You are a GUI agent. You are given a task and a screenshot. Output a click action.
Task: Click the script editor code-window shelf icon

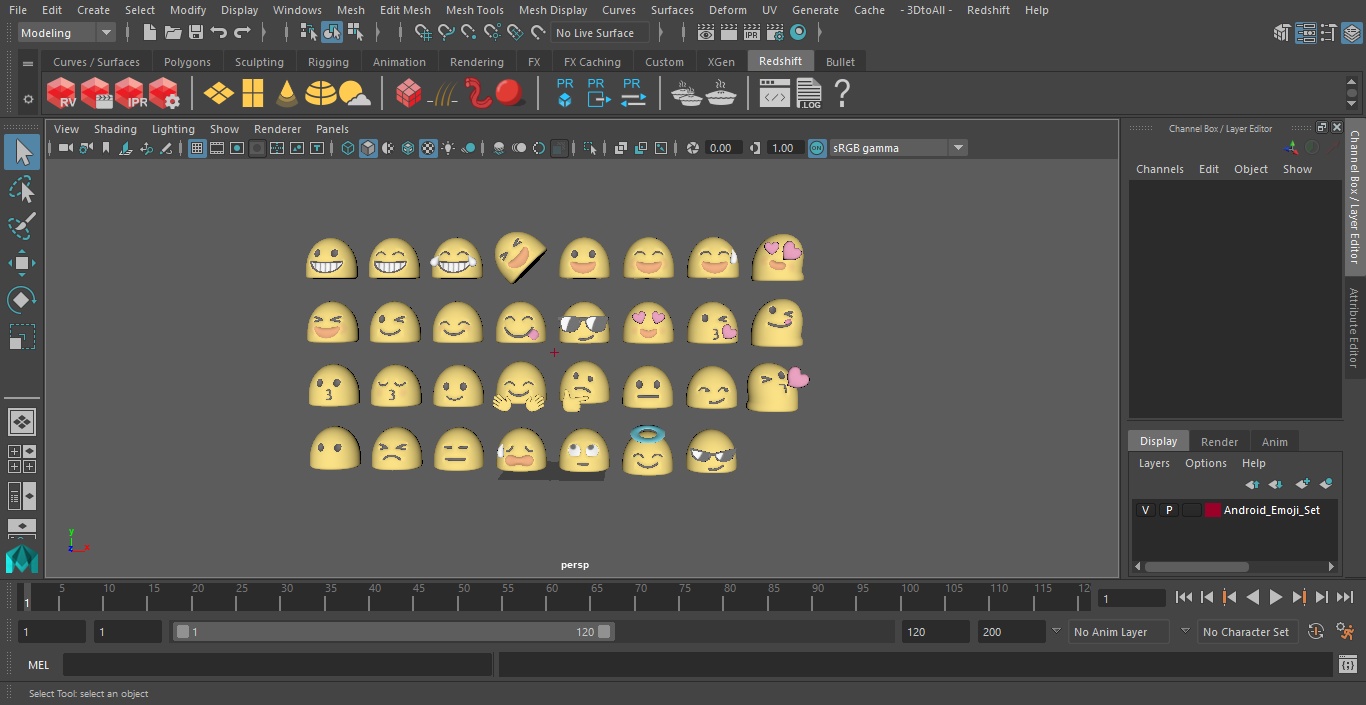(774, 95)
